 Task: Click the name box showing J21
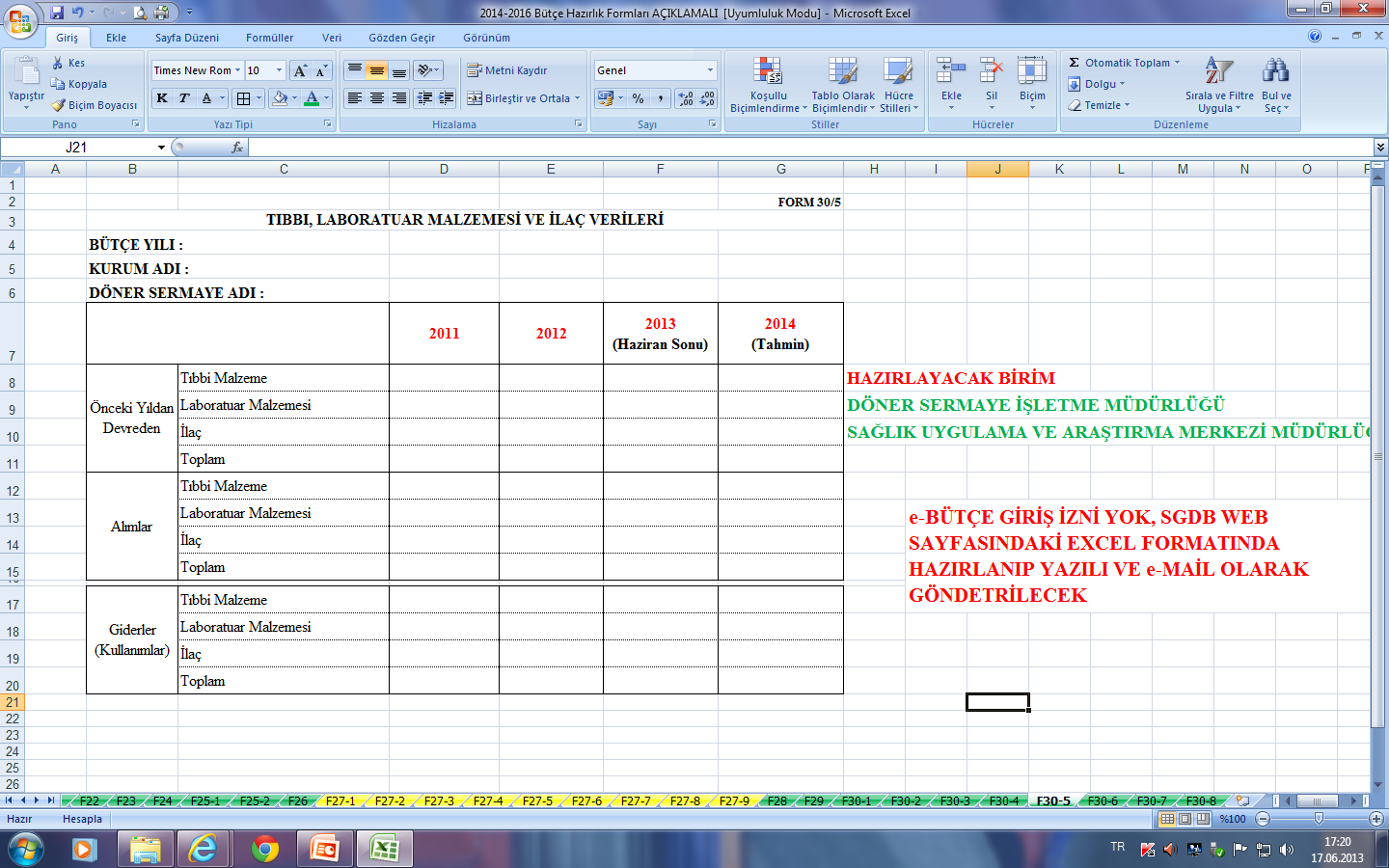tap(77, 148)
